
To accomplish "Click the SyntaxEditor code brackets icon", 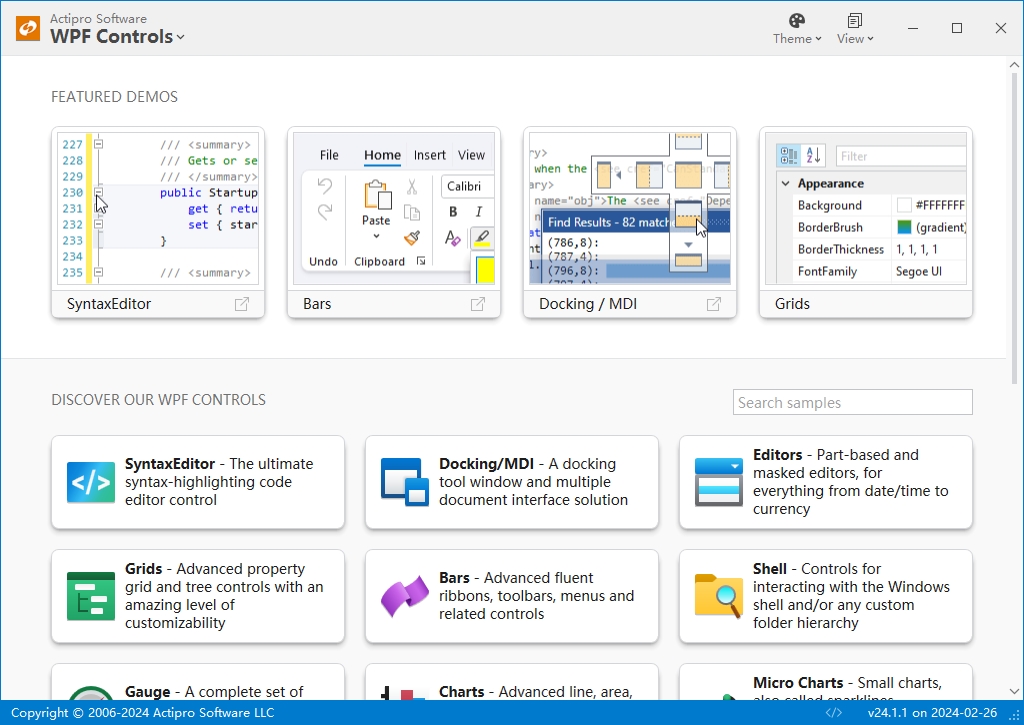I will [x=91, y=482].
